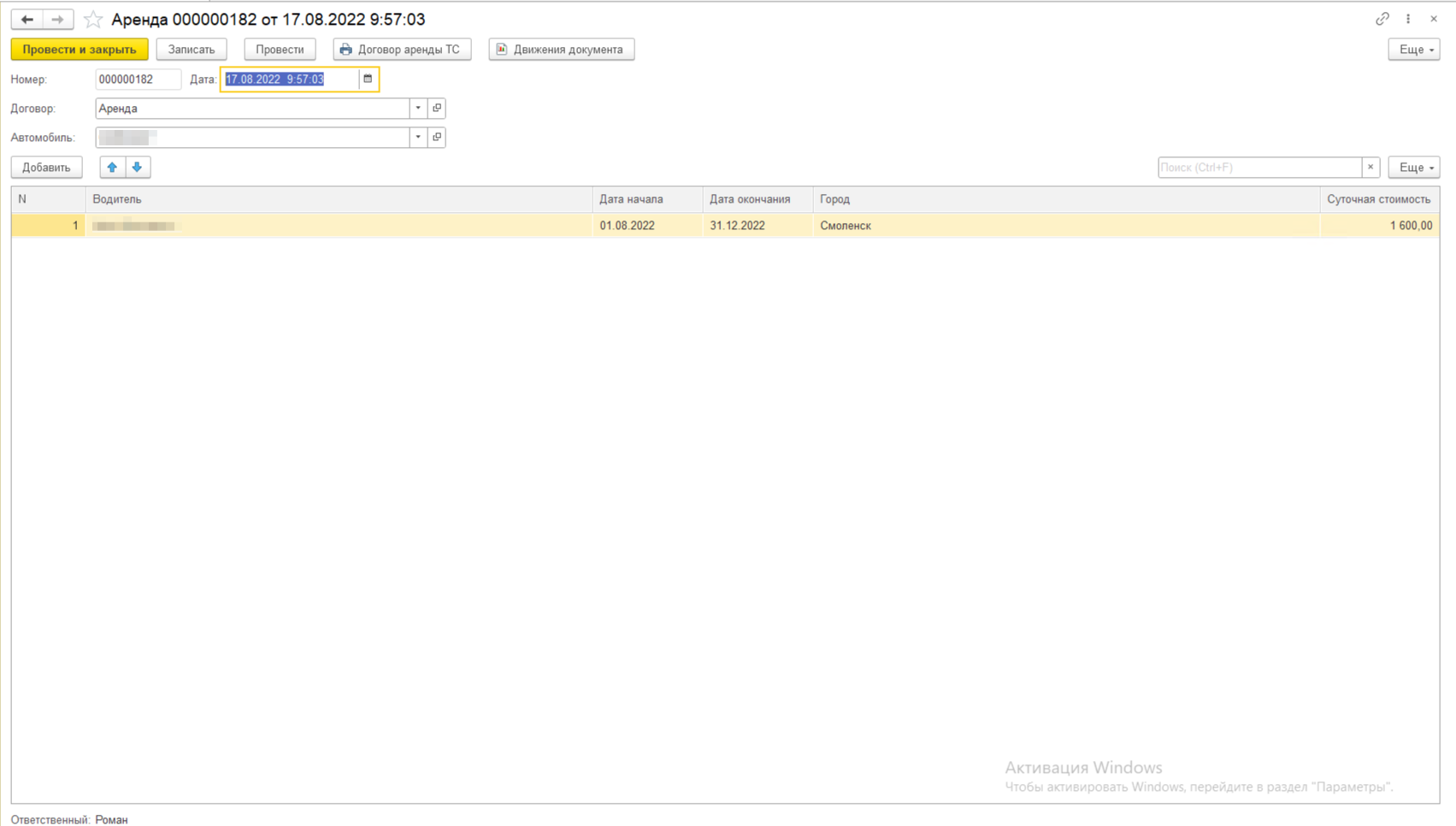Open the calendar picker for Дата

coord(368,79)
